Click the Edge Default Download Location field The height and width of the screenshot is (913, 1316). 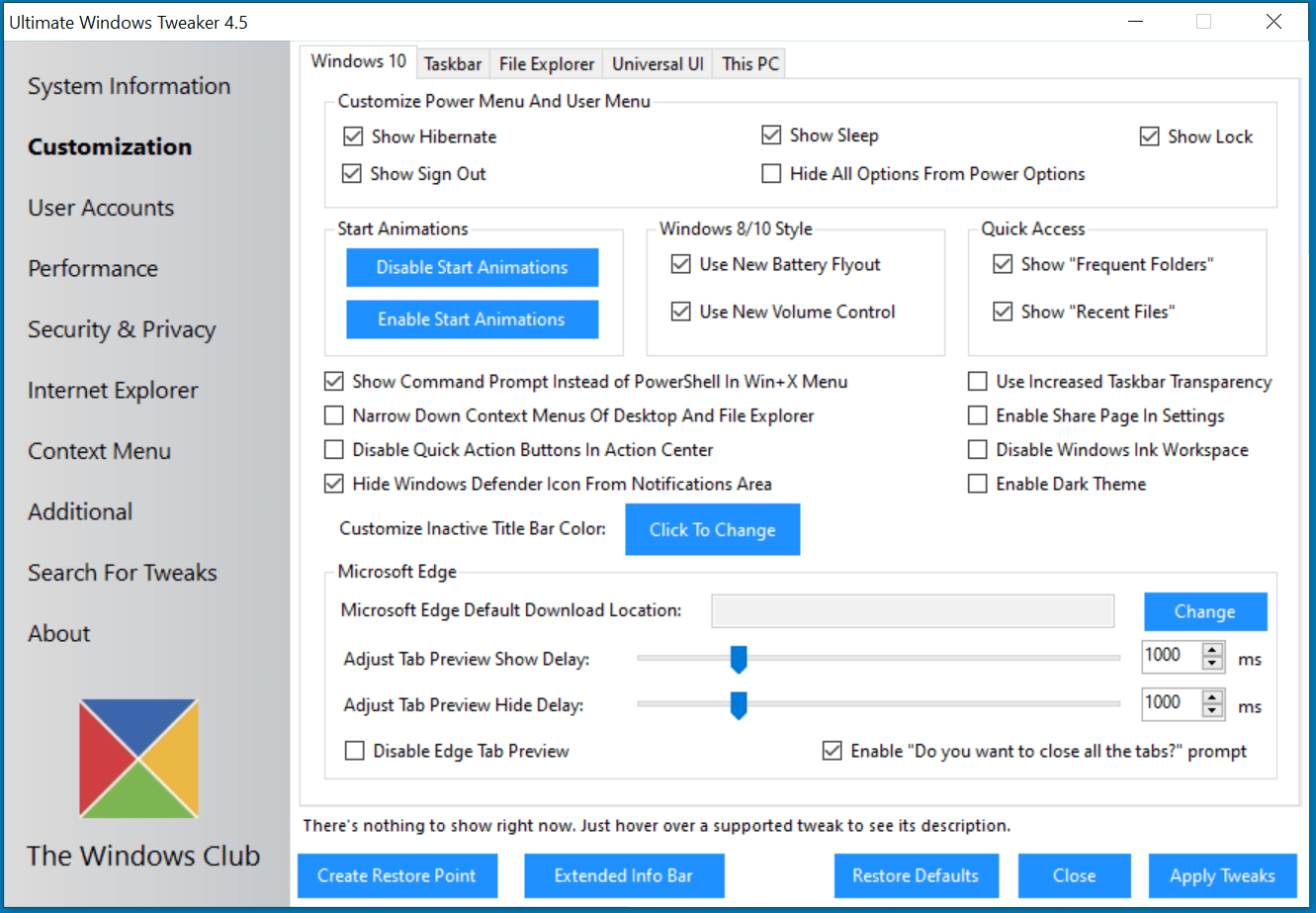(913, 611)
